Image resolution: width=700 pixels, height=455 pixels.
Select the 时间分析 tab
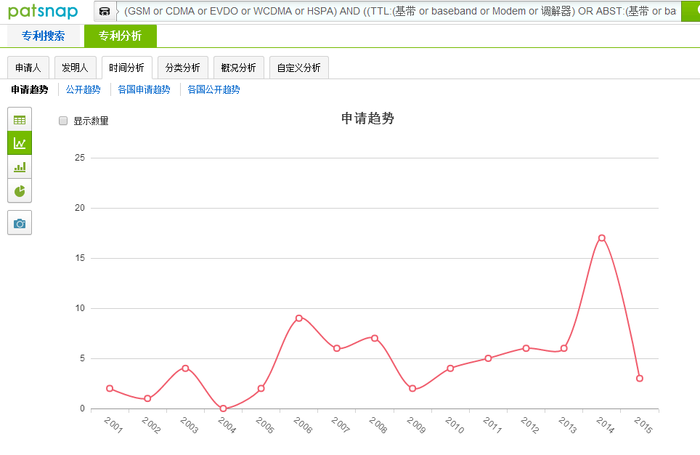(x=127, y=67)
